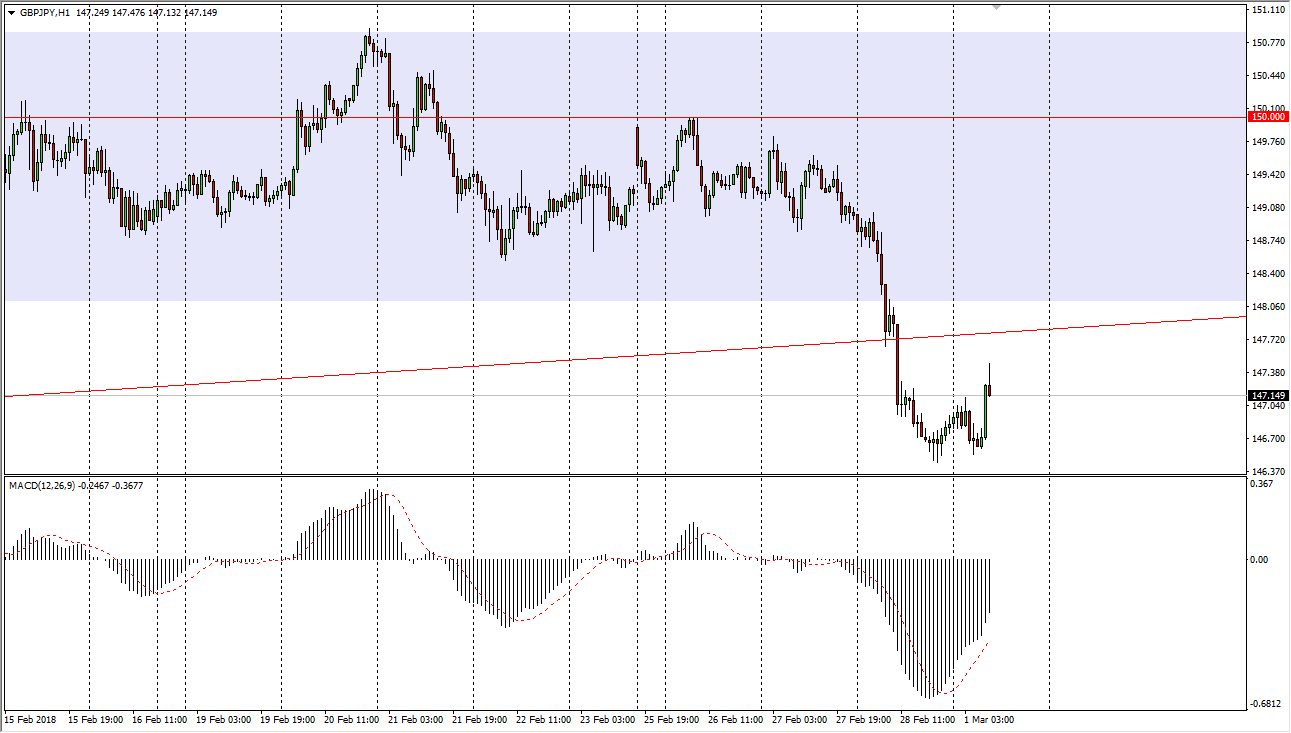Click the 147.149 current price tag
This screenshot has height=733, width=1291.
pyautogui.click(x=1267, y=396)
